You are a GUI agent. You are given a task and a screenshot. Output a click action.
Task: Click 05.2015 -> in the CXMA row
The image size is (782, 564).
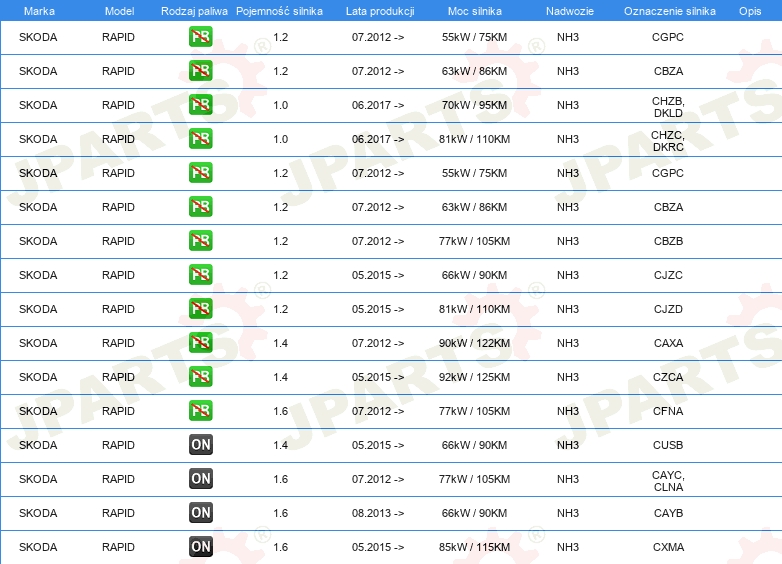(x=378, y=547)
